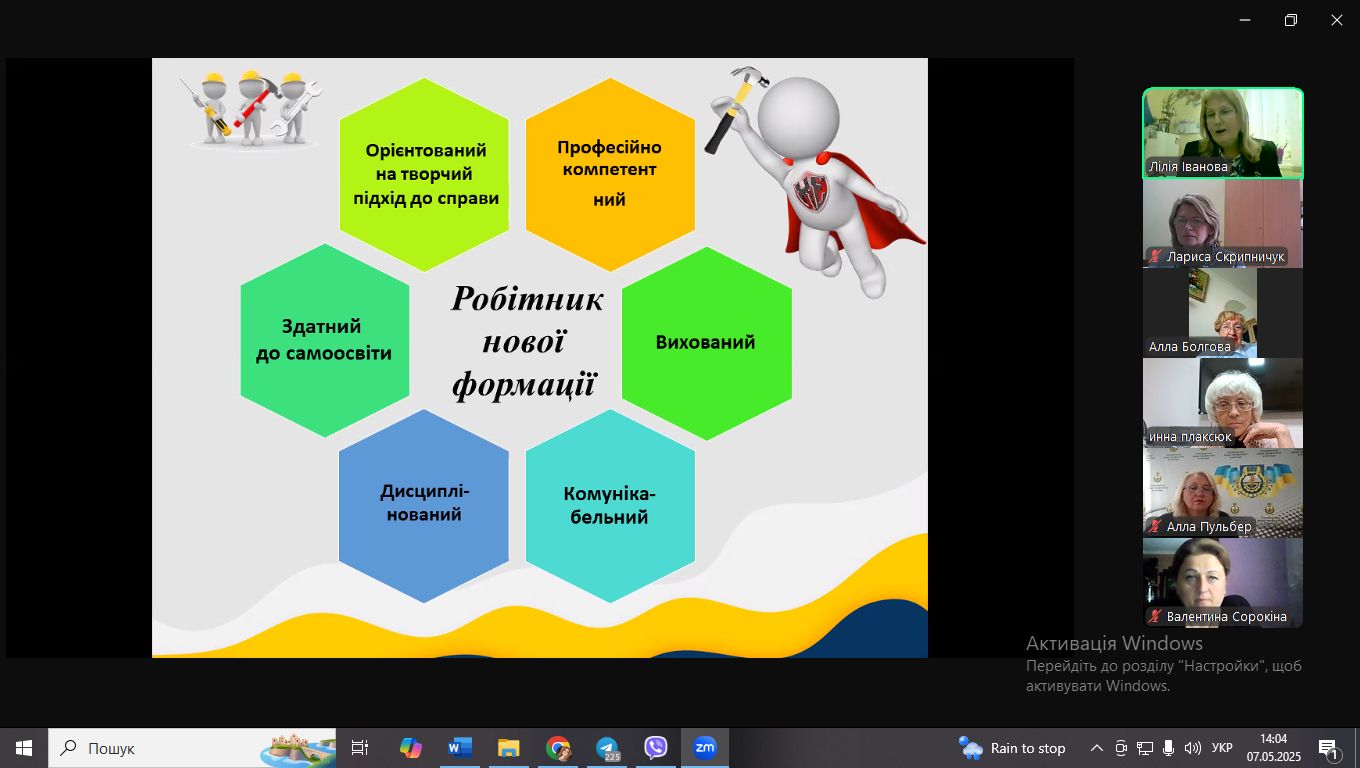Restore down the Zoom meeting window
Viewport: 1360px width, 768px height.
(1291, 20)
